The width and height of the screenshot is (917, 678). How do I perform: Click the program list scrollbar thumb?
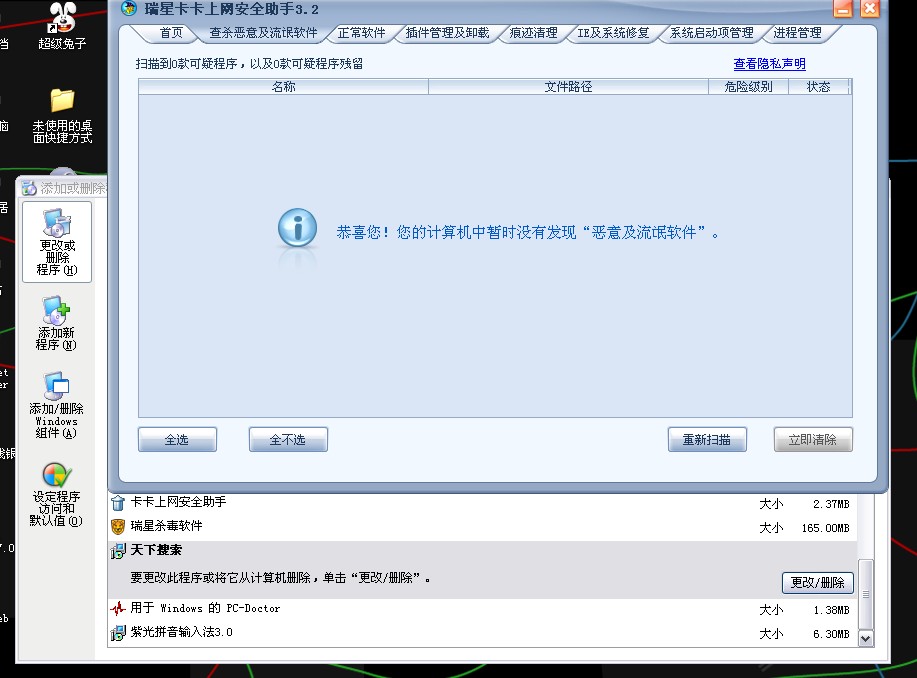(x=866, y=594)
